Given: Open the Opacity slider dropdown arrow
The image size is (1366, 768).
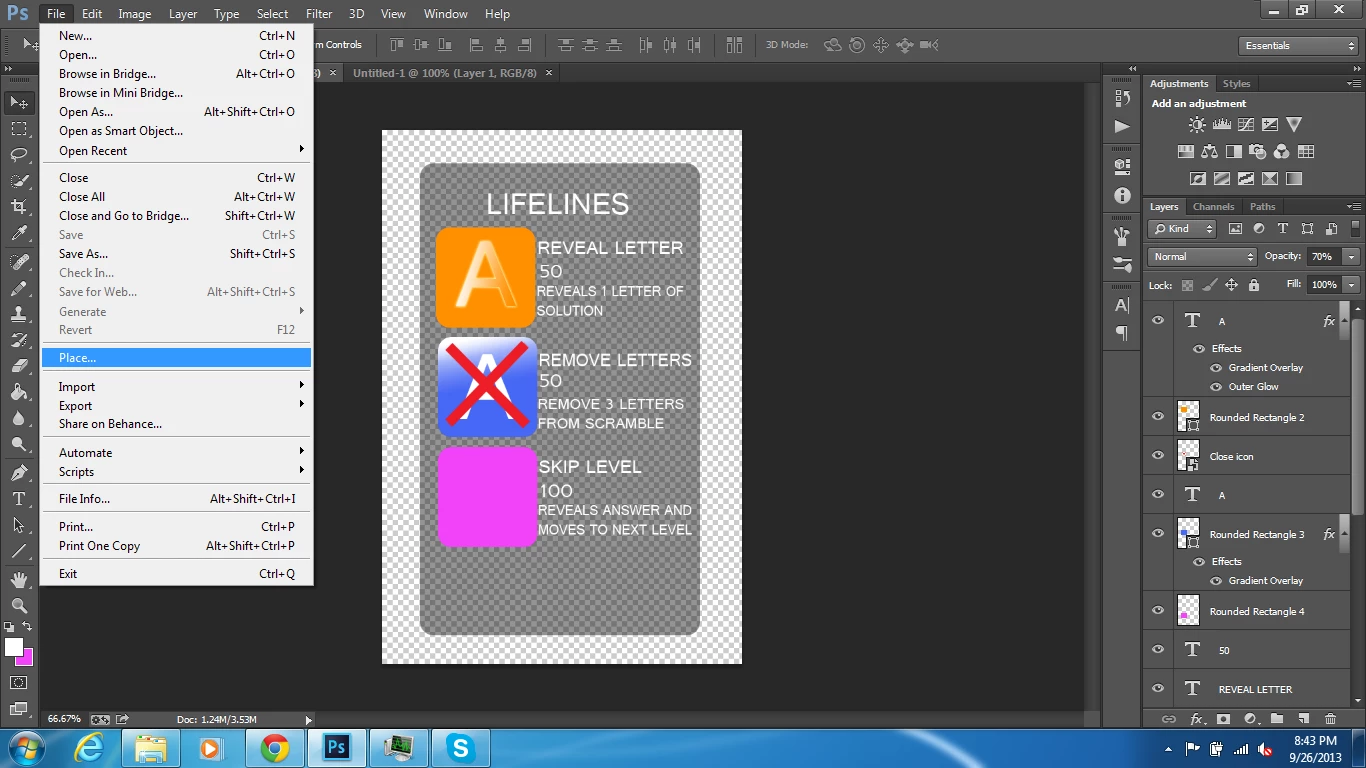Looking at the screenshot, I should coord(1352,257).
